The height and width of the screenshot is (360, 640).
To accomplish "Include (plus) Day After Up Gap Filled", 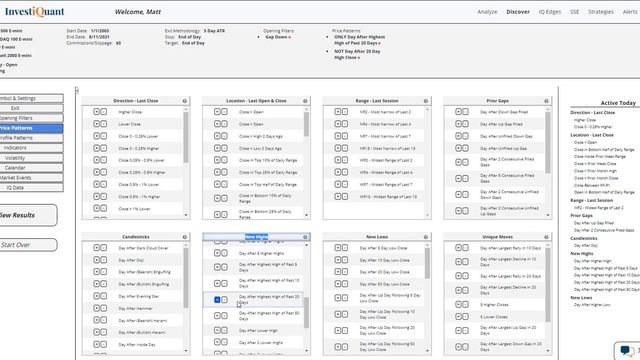I will click(x=458, y=124).
